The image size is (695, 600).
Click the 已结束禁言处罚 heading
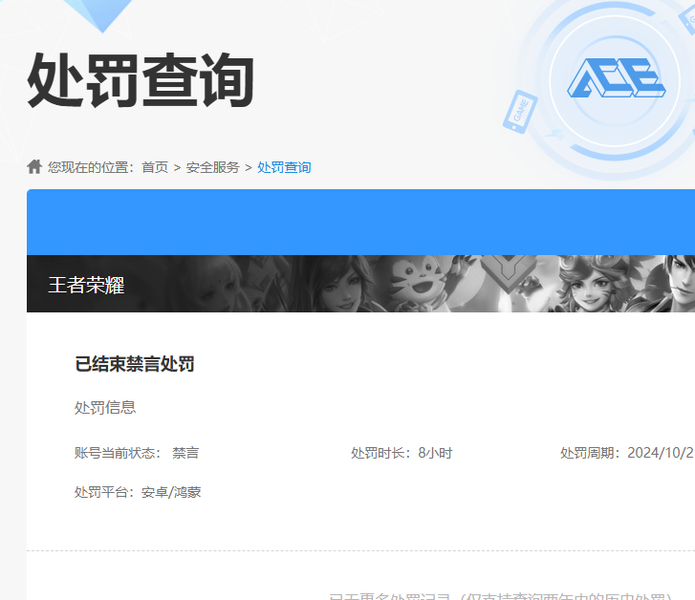(x=134, y=364)
